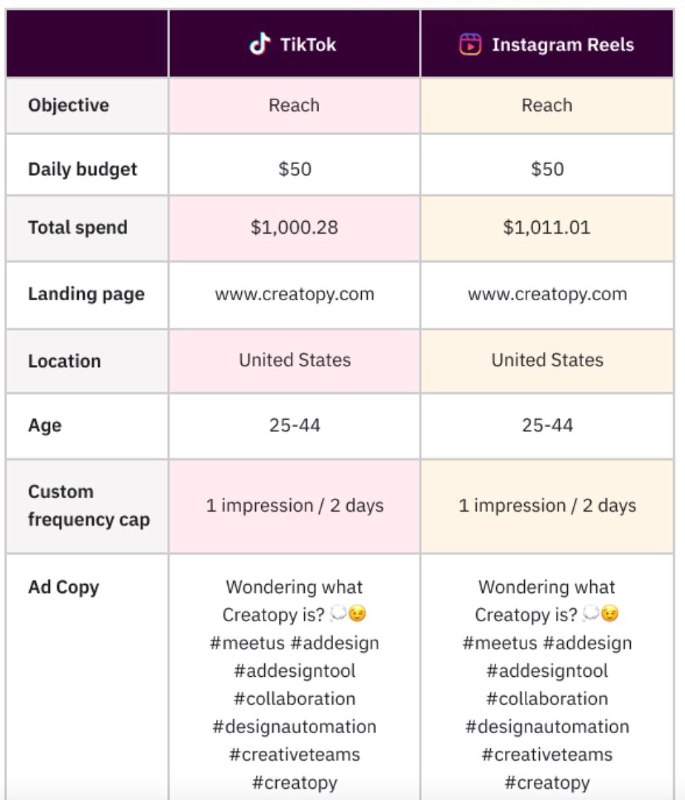Screen dimensions: 685x800
Task: Click the pink TikTok Reach cell
Action: tap(294, 105)
